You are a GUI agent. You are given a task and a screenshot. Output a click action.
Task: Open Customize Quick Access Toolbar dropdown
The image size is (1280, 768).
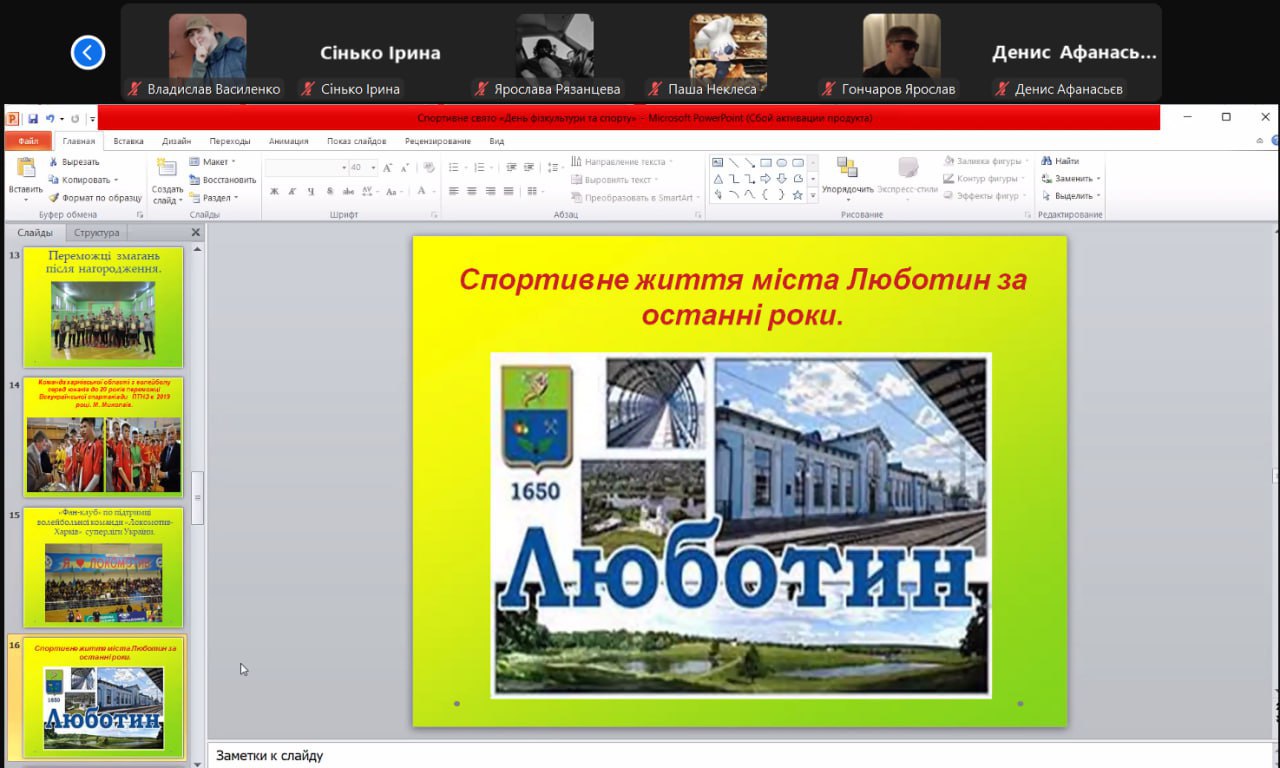(92, 118)
